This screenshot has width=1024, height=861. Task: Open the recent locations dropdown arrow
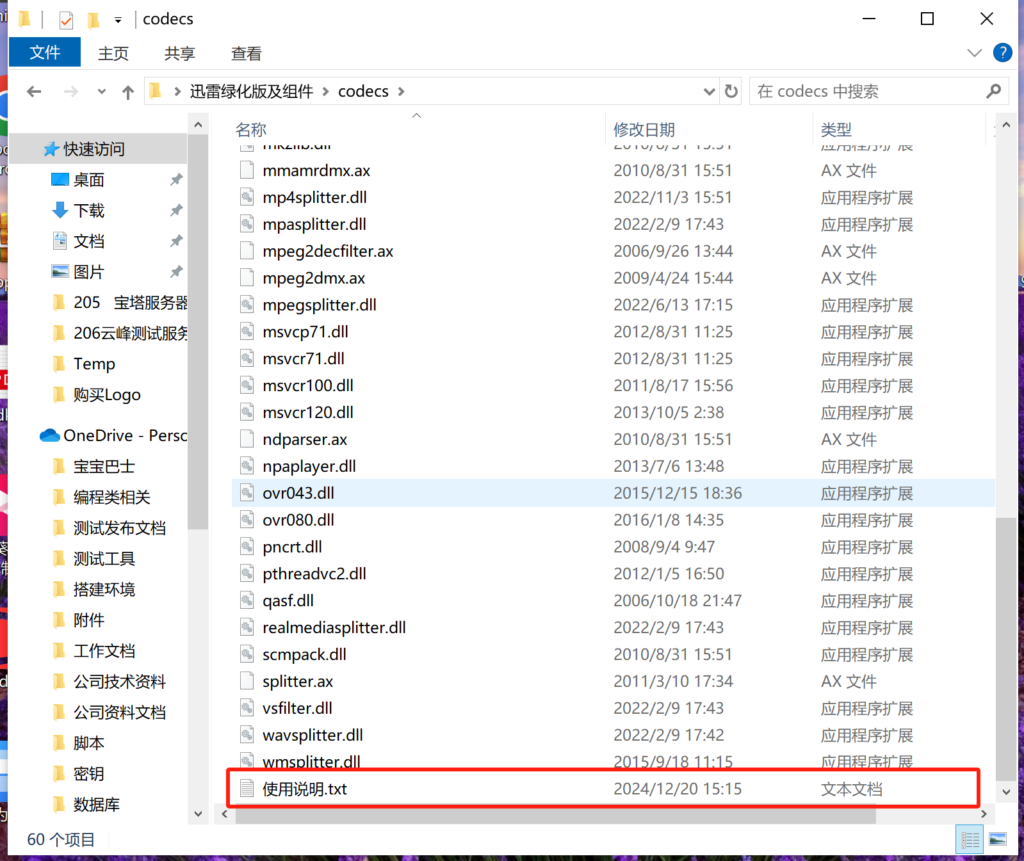100,92
